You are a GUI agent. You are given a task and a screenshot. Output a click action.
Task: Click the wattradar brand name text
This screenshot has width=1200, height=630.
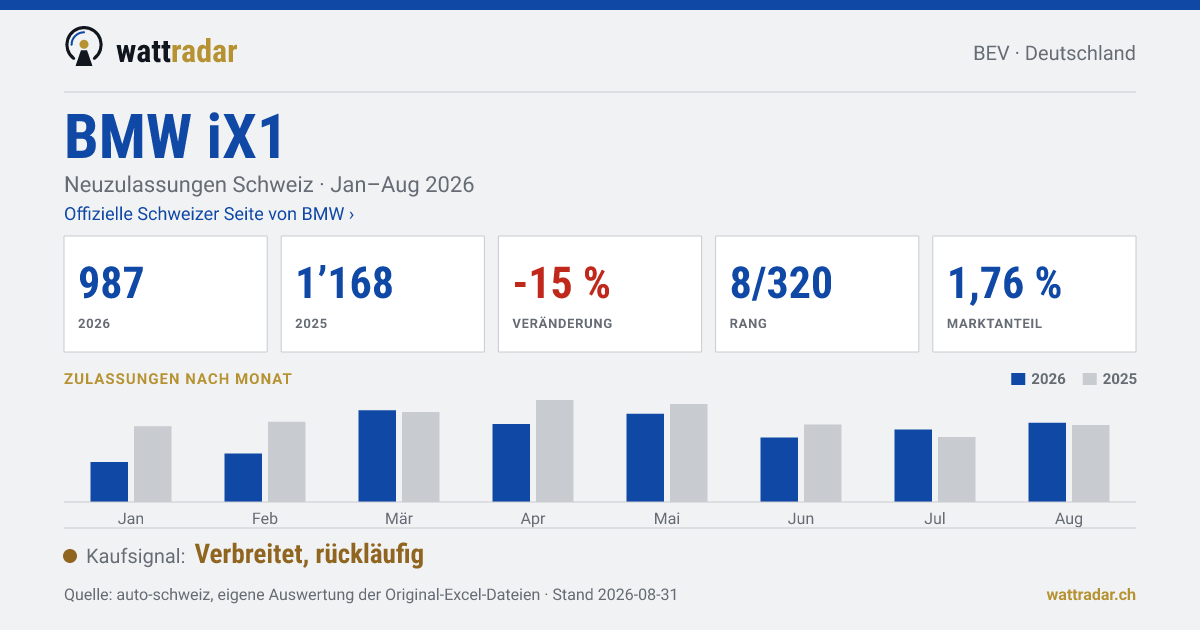pos(177,50)
